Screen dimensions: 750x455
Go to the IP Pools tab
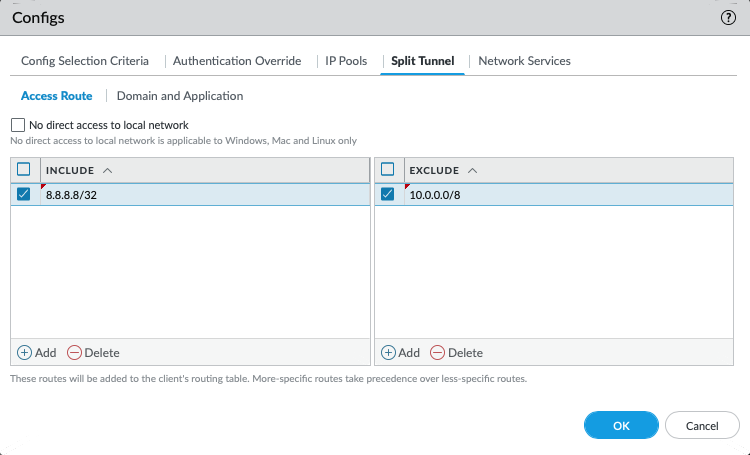(x=346, y=61)
